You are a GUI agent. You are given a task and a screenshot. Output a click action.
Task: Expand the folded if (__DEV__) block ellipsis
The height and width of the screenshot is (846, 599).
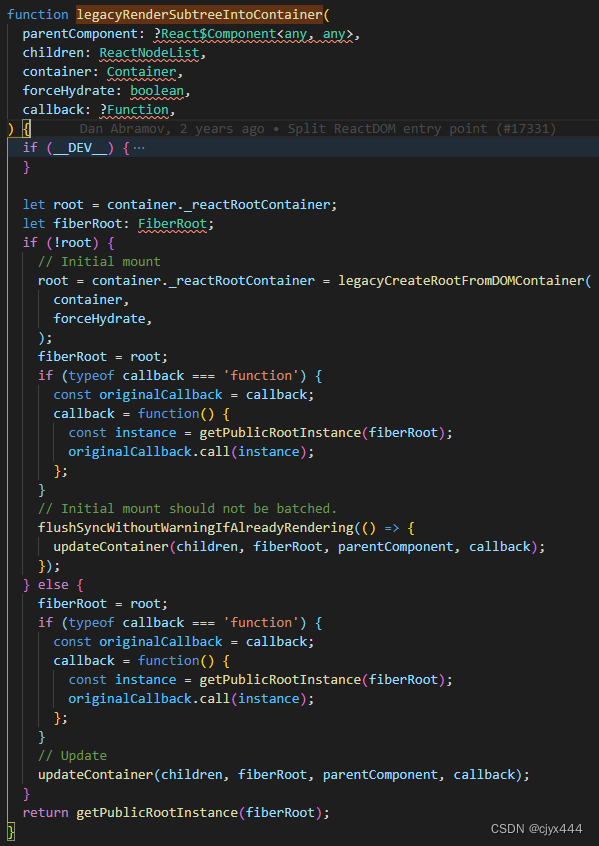139,148
